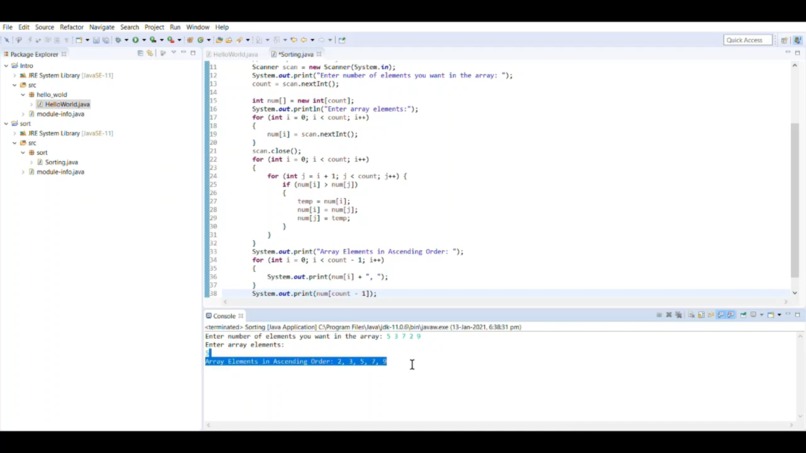The width and height of the screenshot is (806, 453).
Task: Open the File menu
Action: [x=7, y=27]
